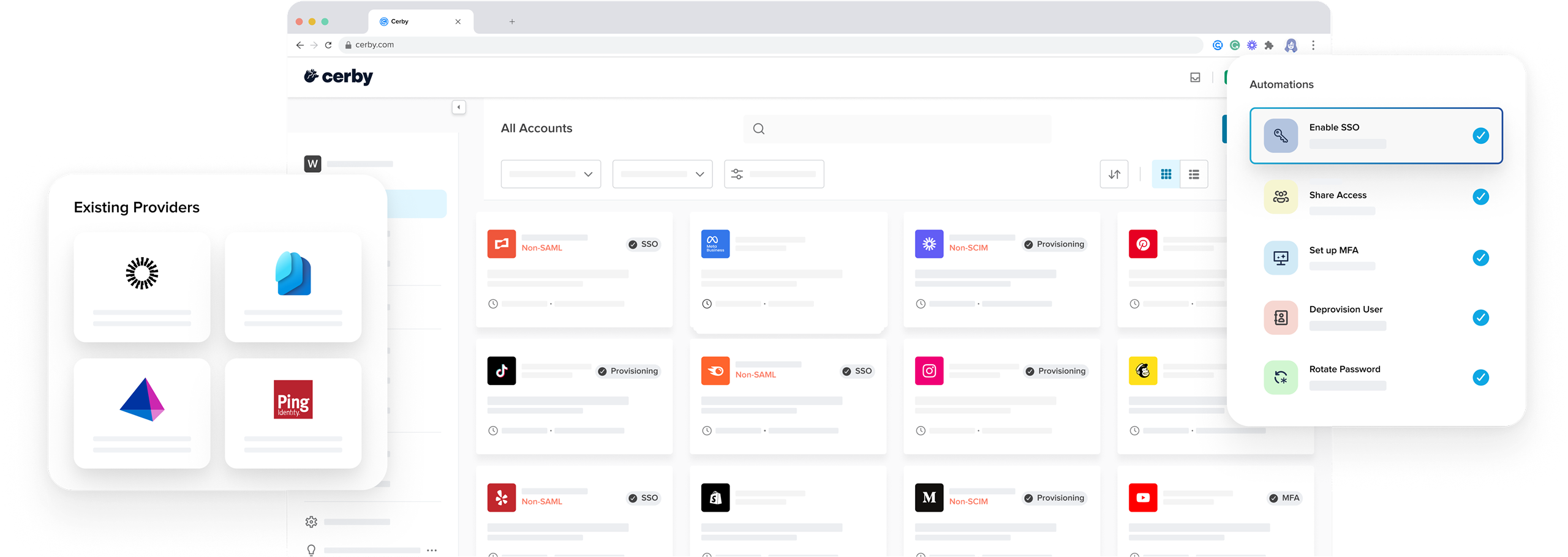Open the filters slider icon button
The image size is (1568, 557).
click(774, 174)
